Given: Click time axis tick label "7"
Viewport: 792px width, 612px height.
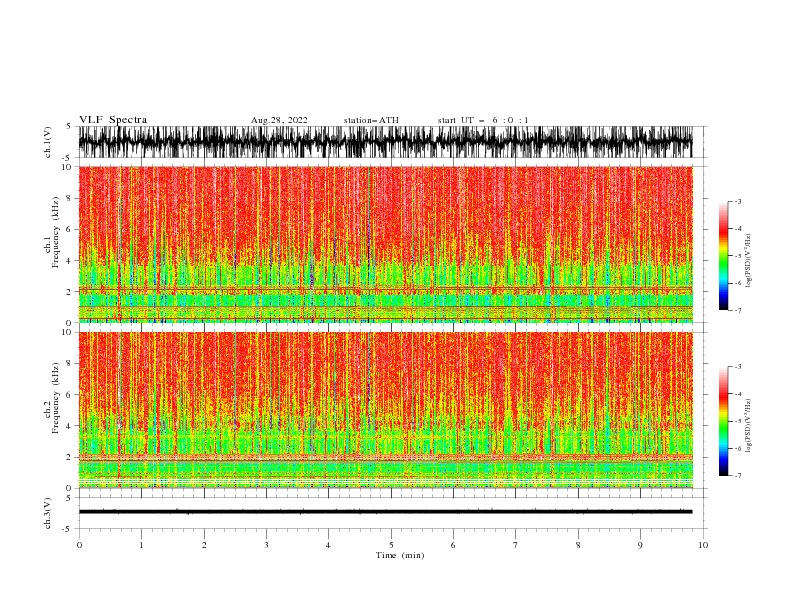Looking at the screenshot, I should tap(516, 545).
